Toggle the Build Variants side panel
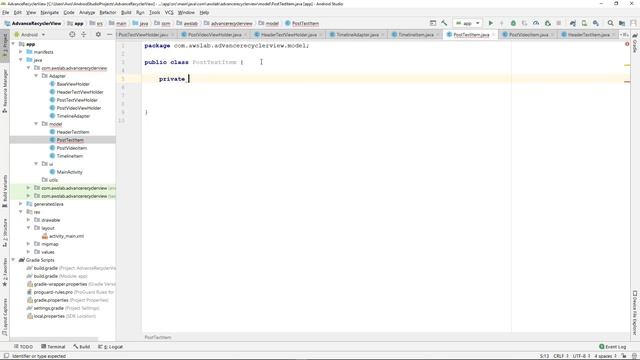Viewport: 640px width, 360px height. click(x=5, y=191)
